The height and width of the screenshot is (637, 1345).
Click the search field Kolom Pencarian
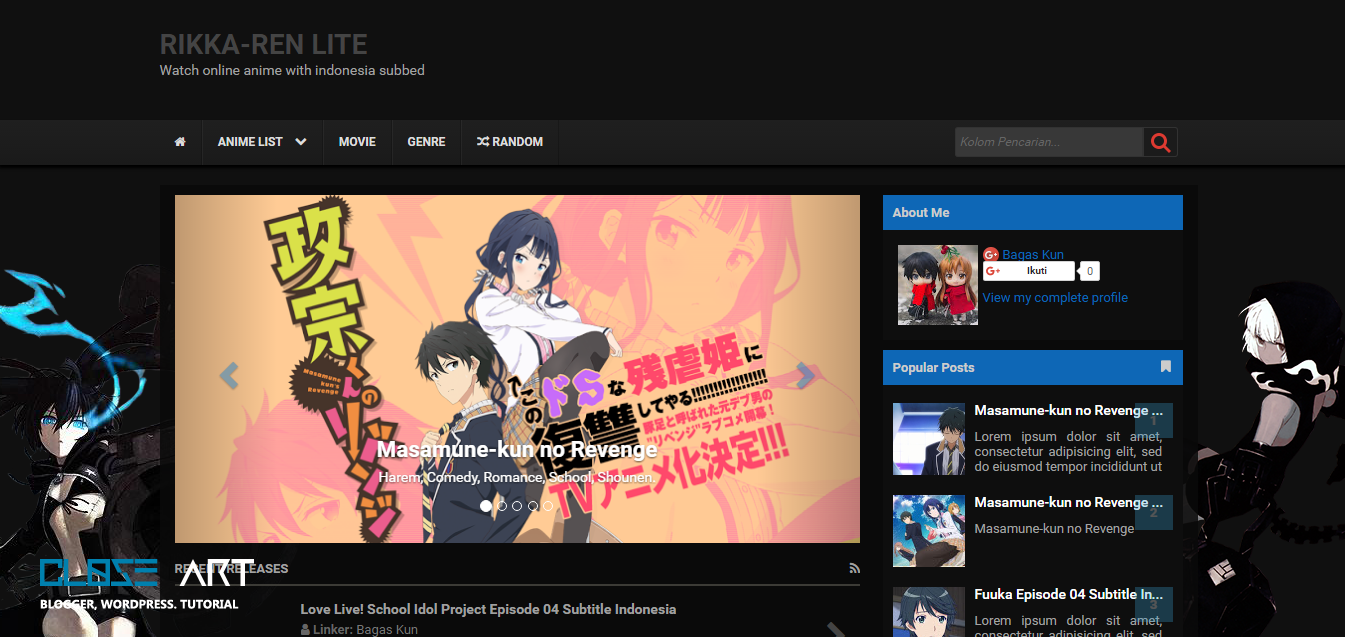(x=1049, y=142)
